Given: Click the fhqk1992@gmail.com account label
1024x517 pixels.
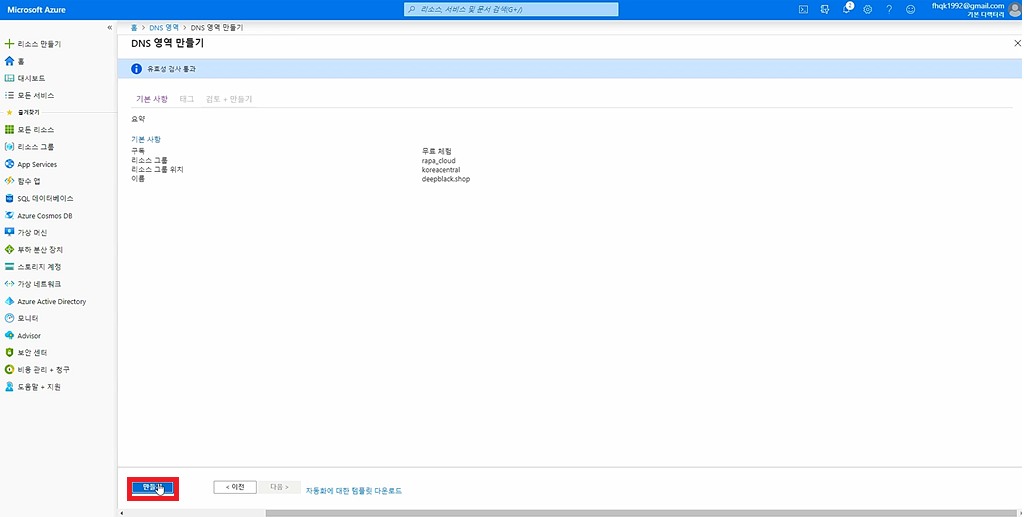Looking at the screenshot, I should pyautogui.click(x=968, y=6).
